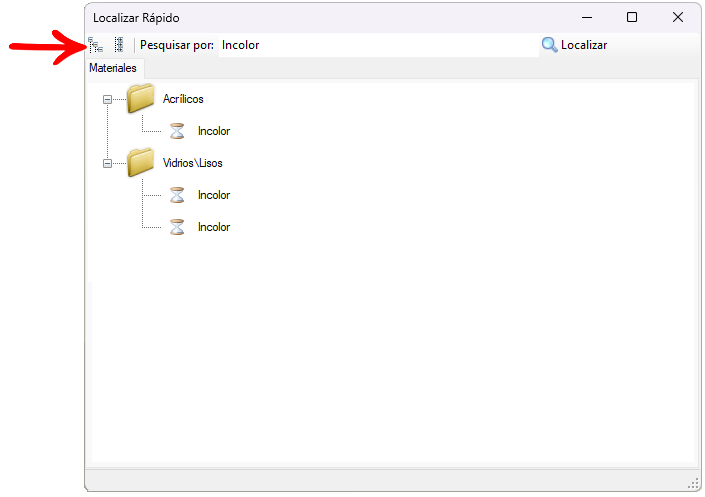Switch to the Materiales tab

[x=113, y=68]
